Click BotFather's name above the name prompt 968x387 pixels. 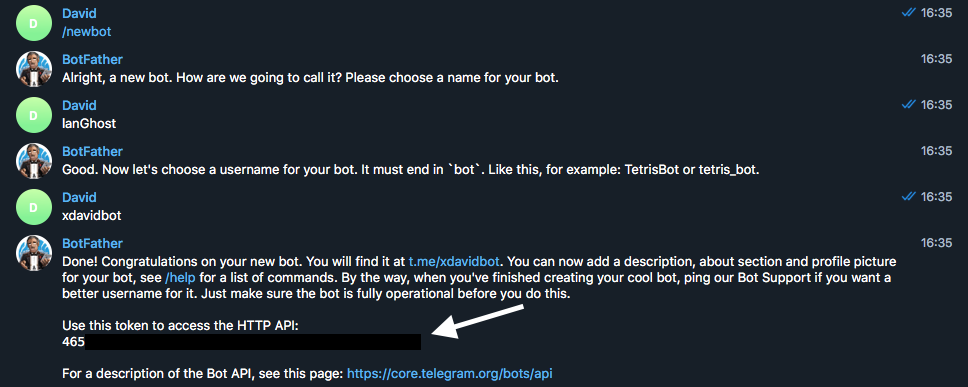pos(93,59)
